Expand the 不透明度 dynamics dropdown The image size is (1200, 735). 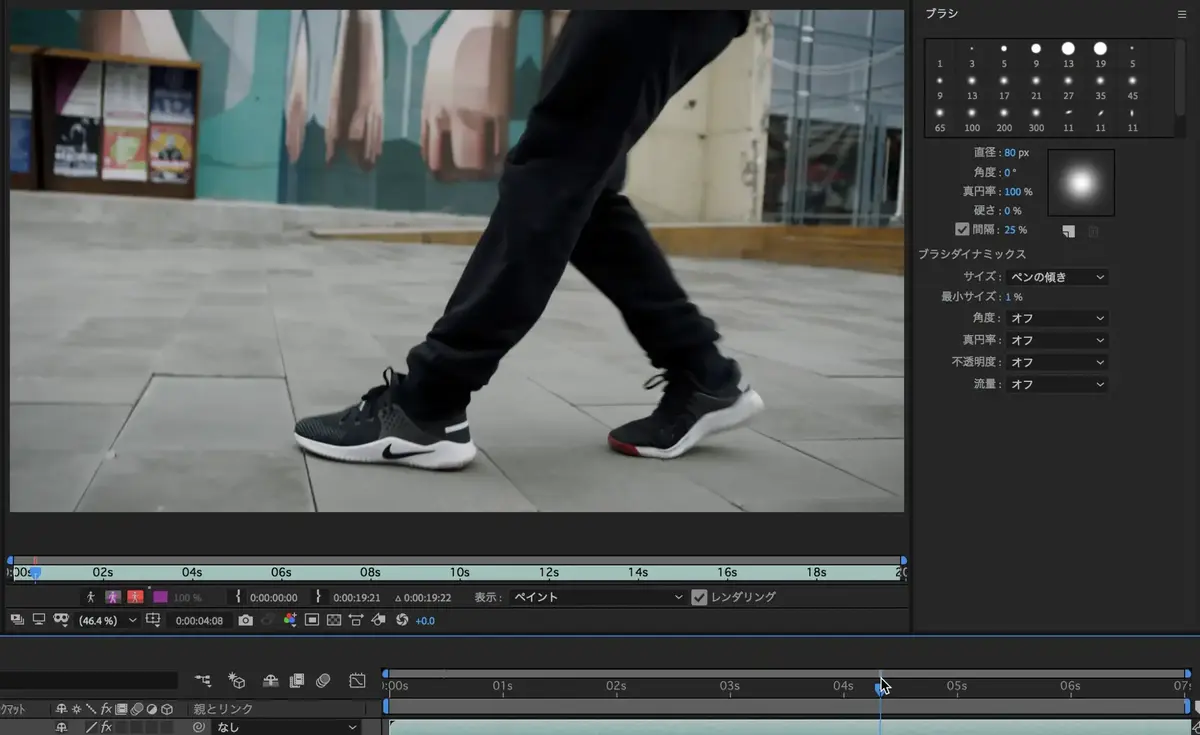pos(1057,362)
